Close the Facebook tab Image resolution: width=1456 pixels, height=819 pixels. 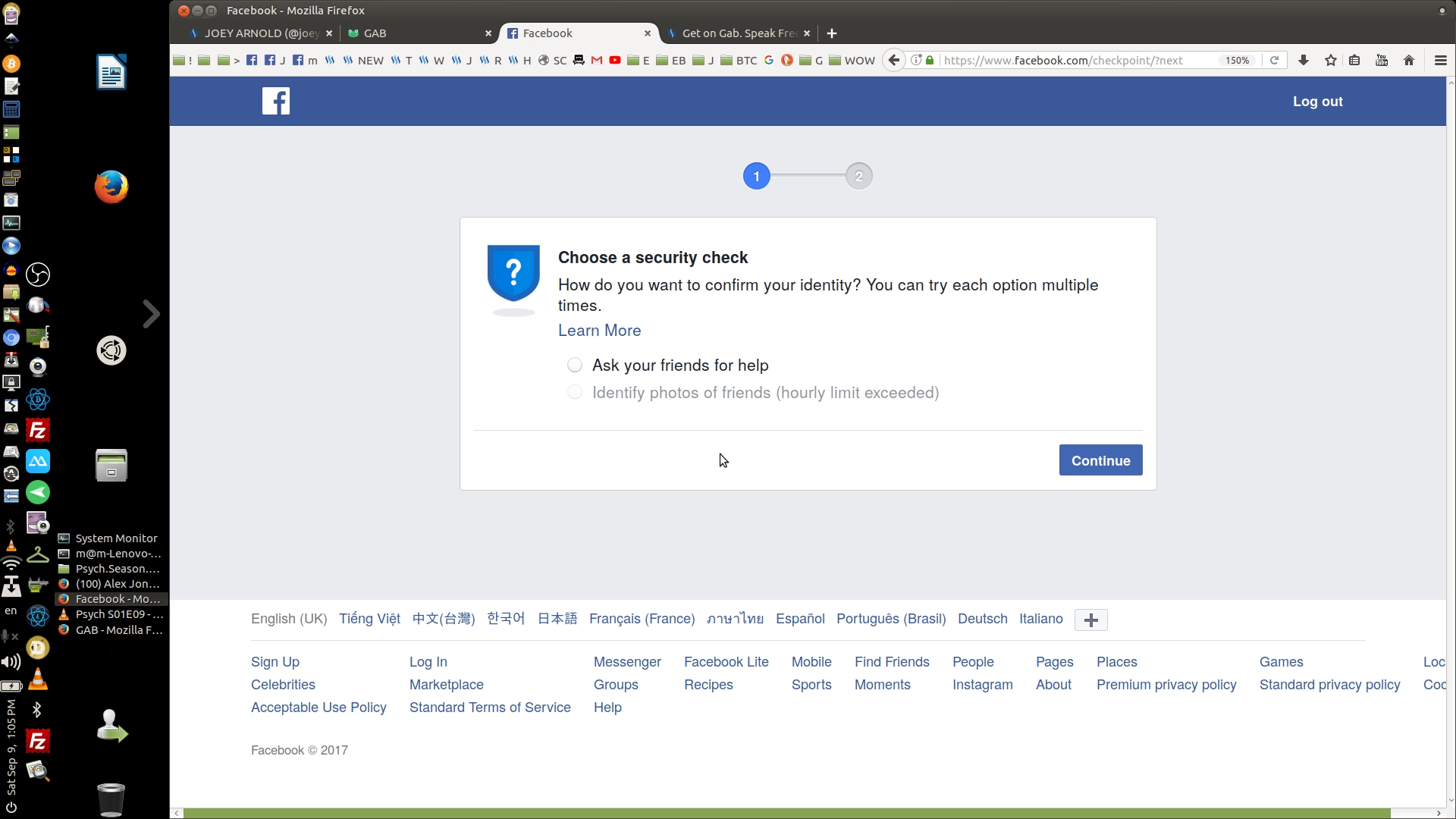point(648,33)
